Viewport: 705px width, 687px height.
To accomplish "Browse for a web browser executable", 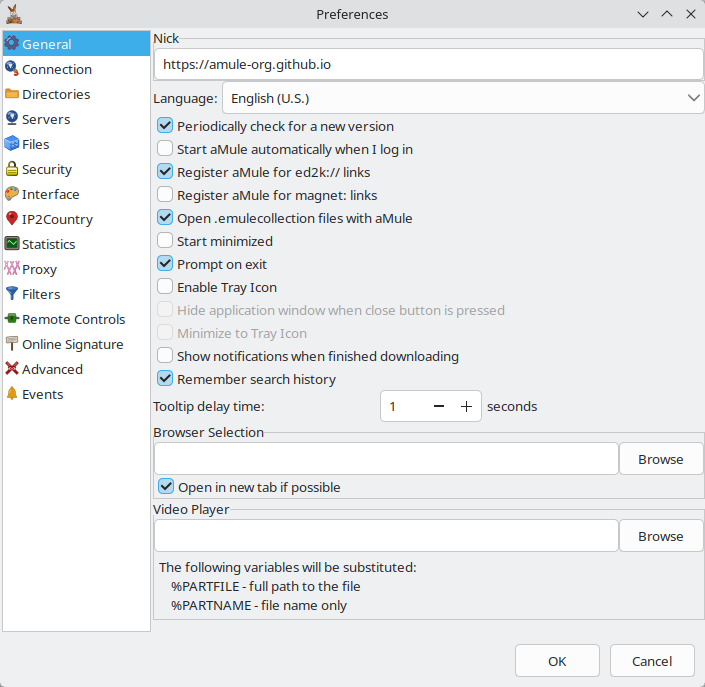I will 661,459.
